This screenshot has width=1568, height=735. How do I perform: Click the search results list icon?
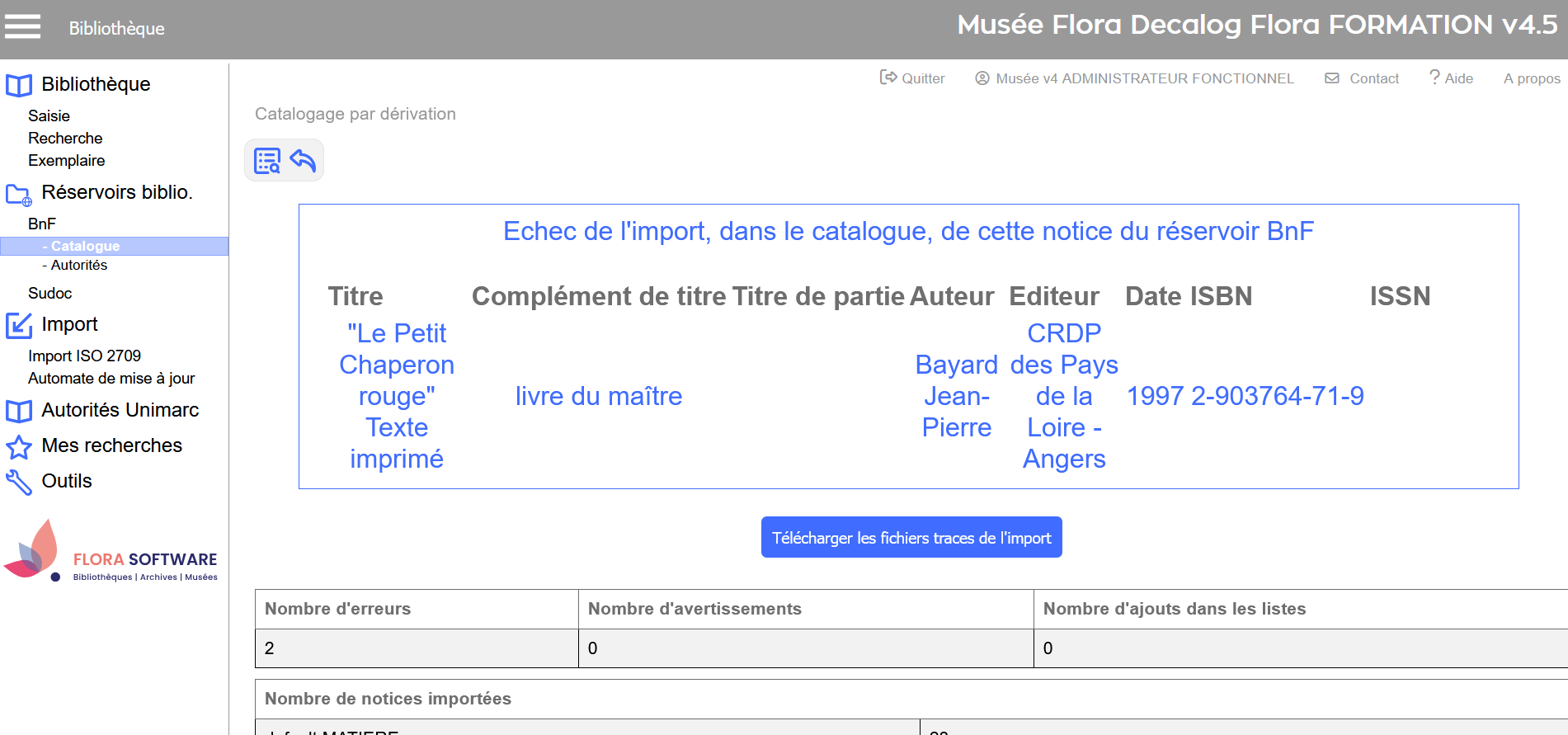[267, 161]
